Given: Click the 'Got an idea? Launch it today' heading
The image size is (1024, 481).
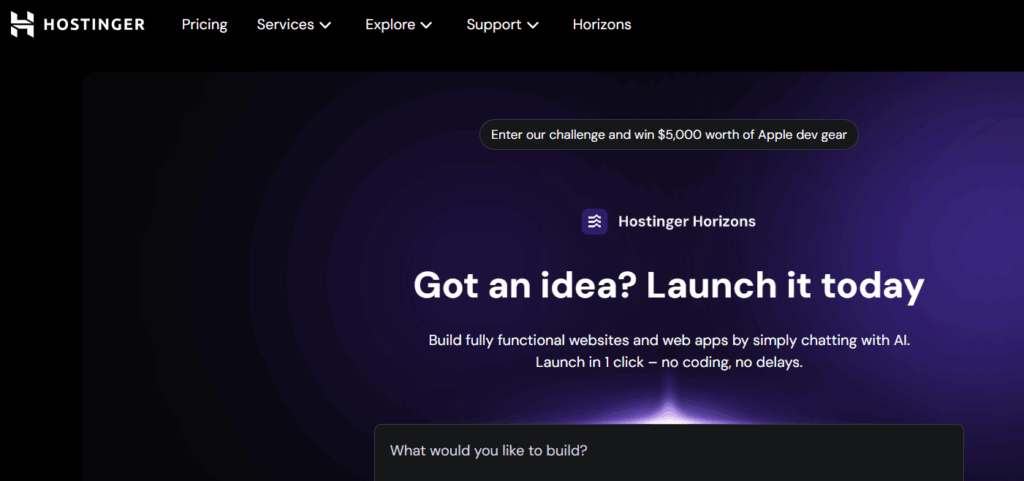Looking at the screenshot, I should point(668,285).
